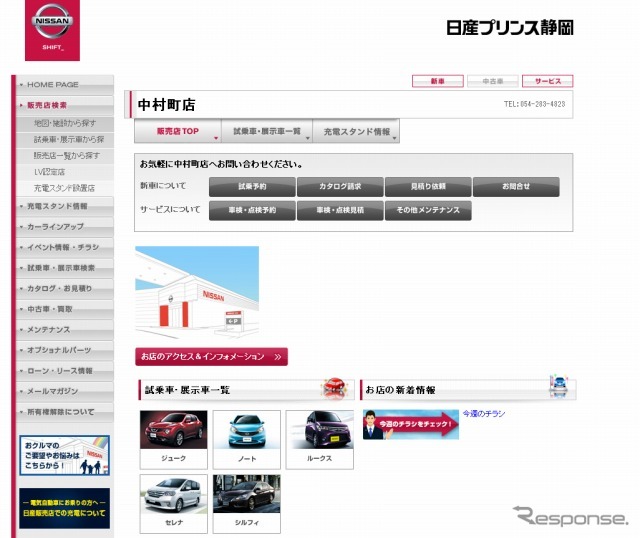Click the おクルマのご要望やお悩み banner
Screen dimensions: 640x538
click(64, 455)
